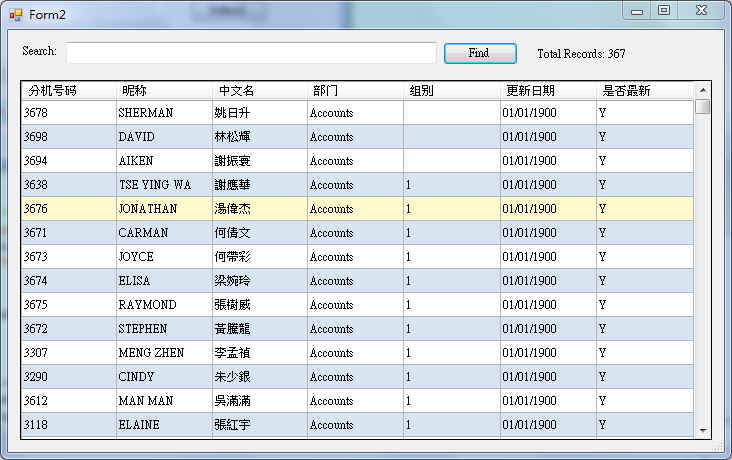
Task: Sort by the 是否最新 column header
Action: pos(645,91)
